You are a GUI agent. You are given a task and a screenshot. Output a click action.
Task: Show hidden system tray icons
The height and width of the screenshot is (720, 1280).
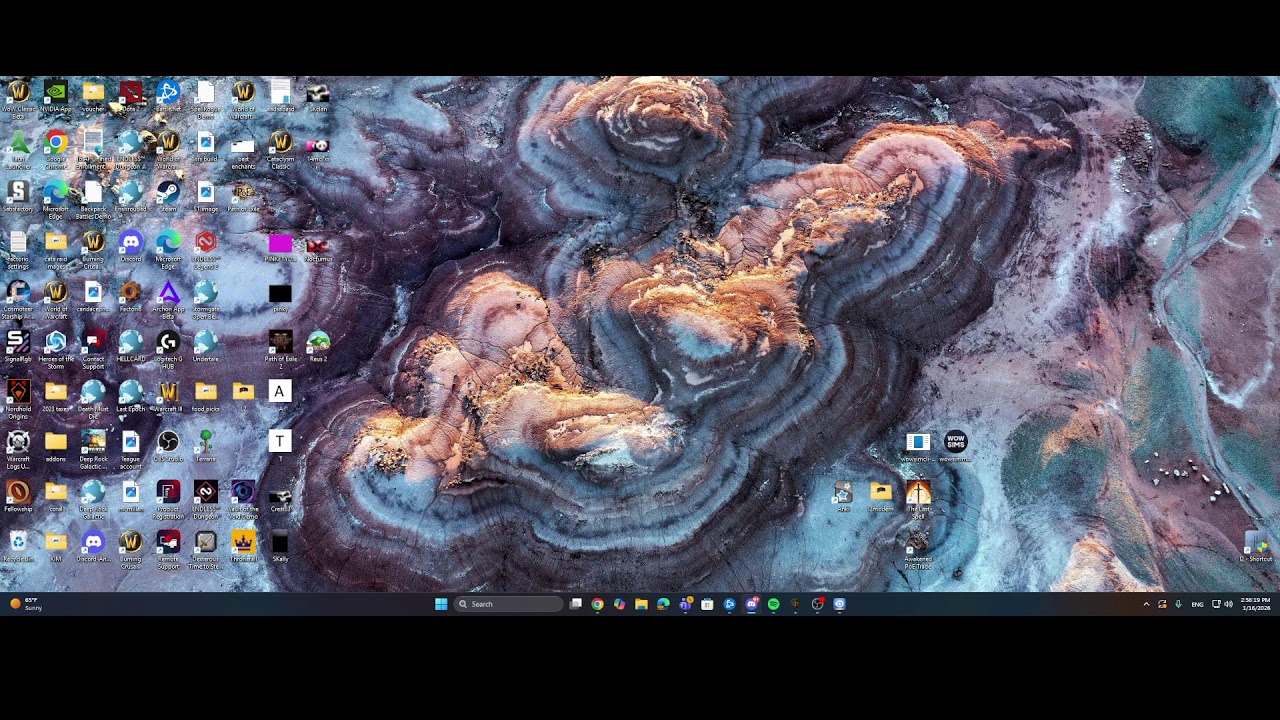click(x=1146, y=604)
